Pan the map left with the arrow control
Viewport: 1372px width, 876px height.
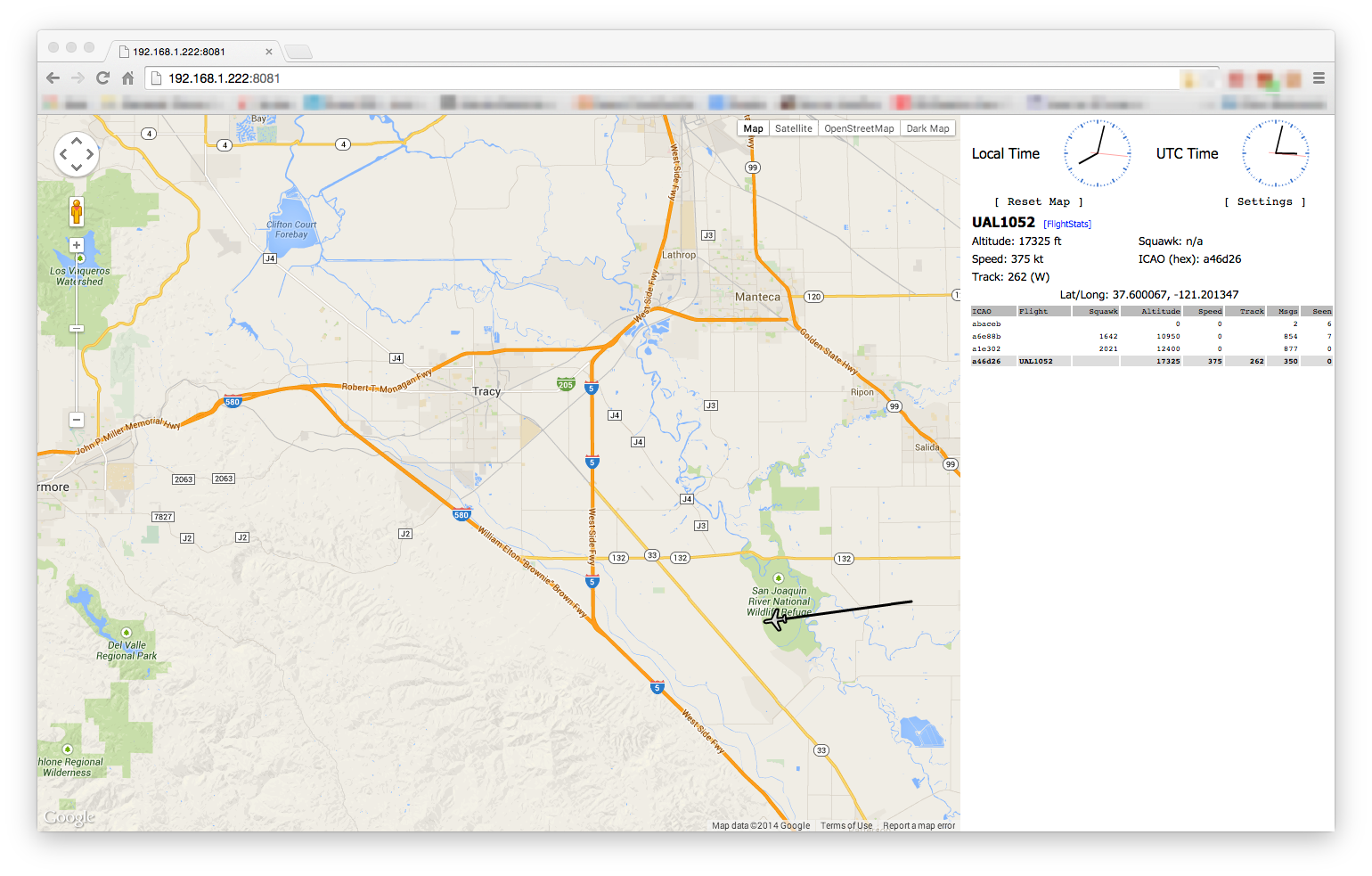63,154
